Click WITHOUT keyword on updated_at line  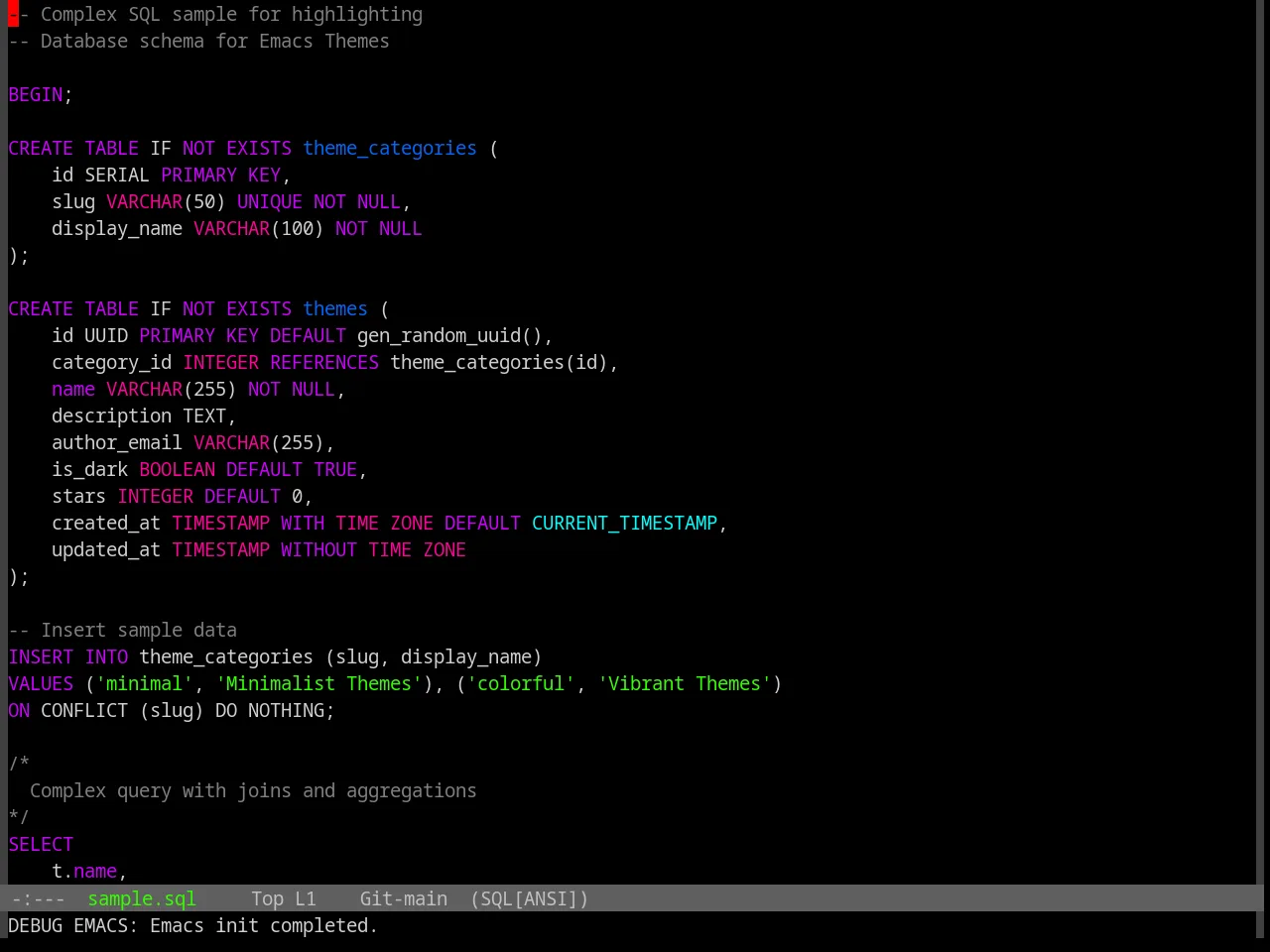[x=318, y=549]
